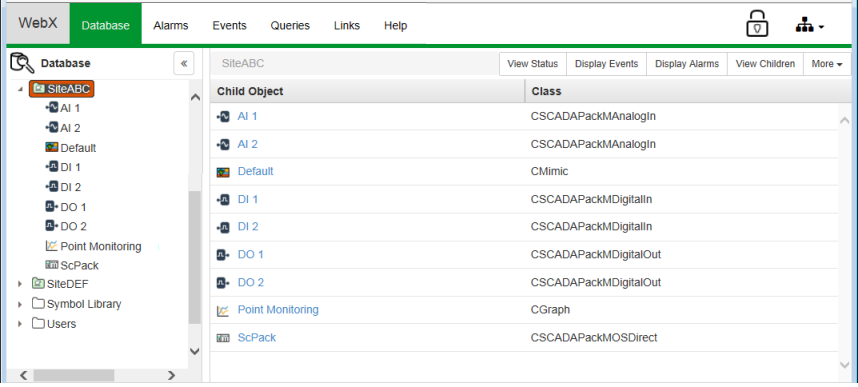
Task: Click the View Status button
Action: click(533, 64)
